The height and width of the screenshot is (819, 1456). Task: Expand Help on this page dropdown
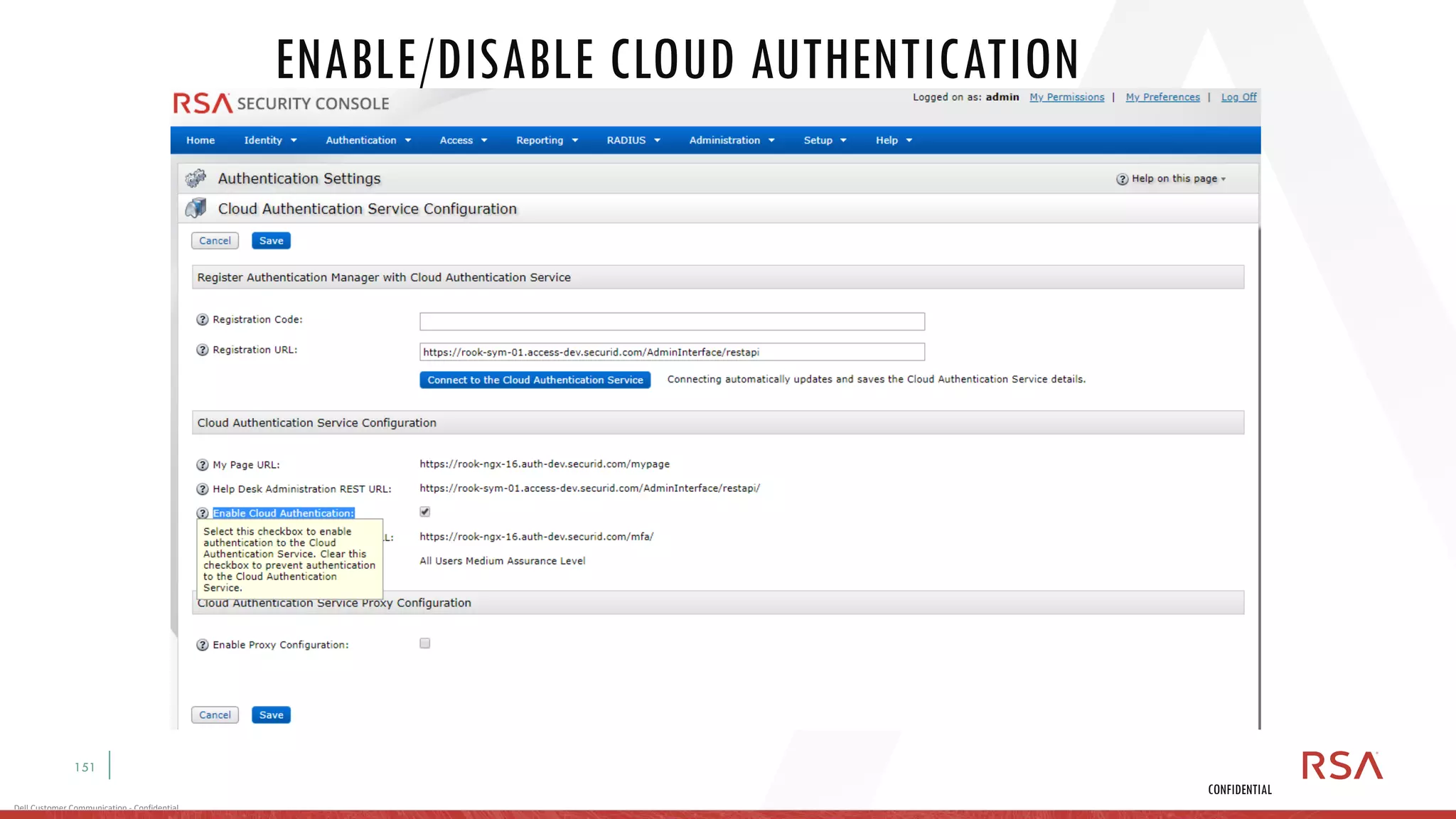coord(1223,179)
